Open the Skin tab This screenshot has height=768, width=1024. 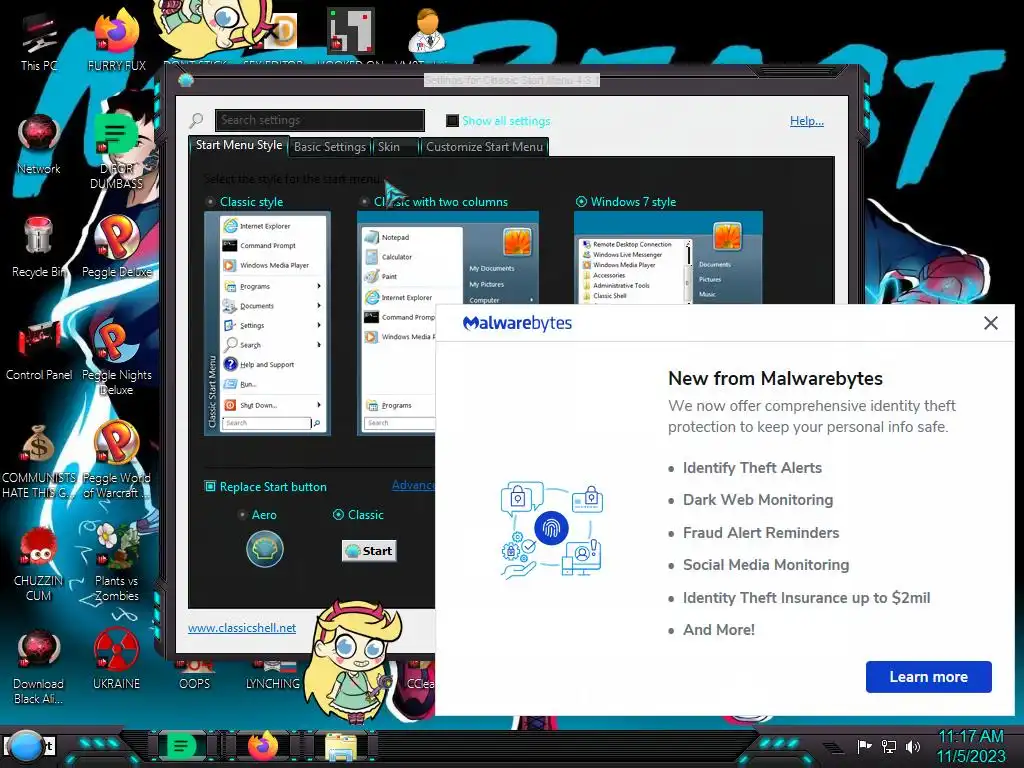(x=395, y=147)
